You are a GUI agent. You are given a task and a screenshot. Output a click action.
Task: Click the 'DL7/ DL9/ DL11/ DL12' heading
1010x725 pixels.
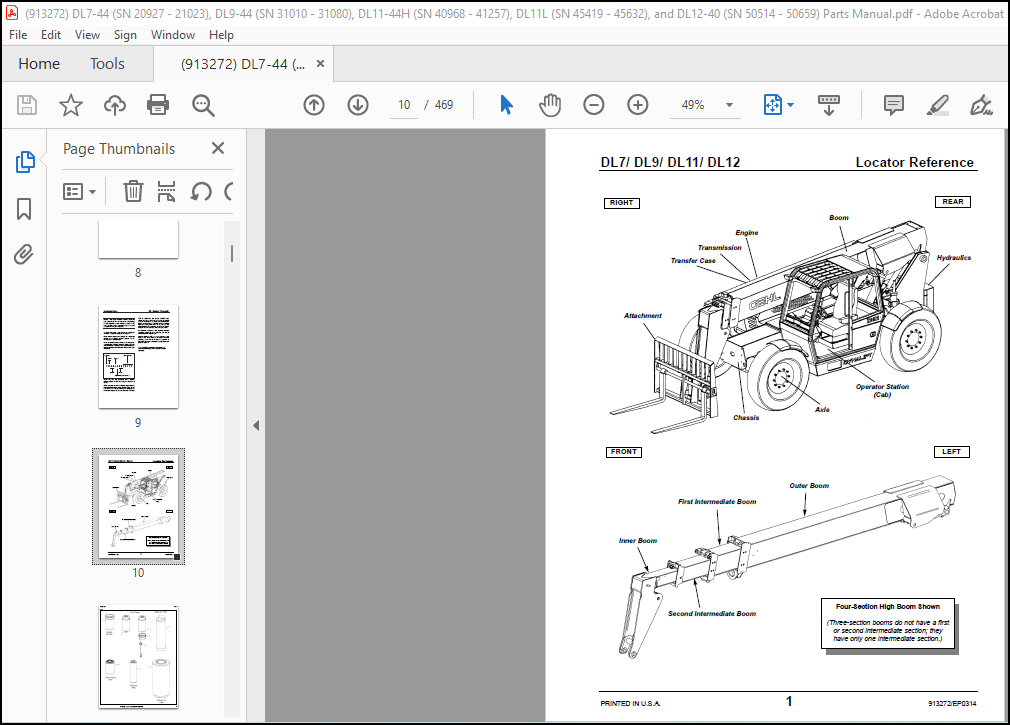(x=670, y=162)
